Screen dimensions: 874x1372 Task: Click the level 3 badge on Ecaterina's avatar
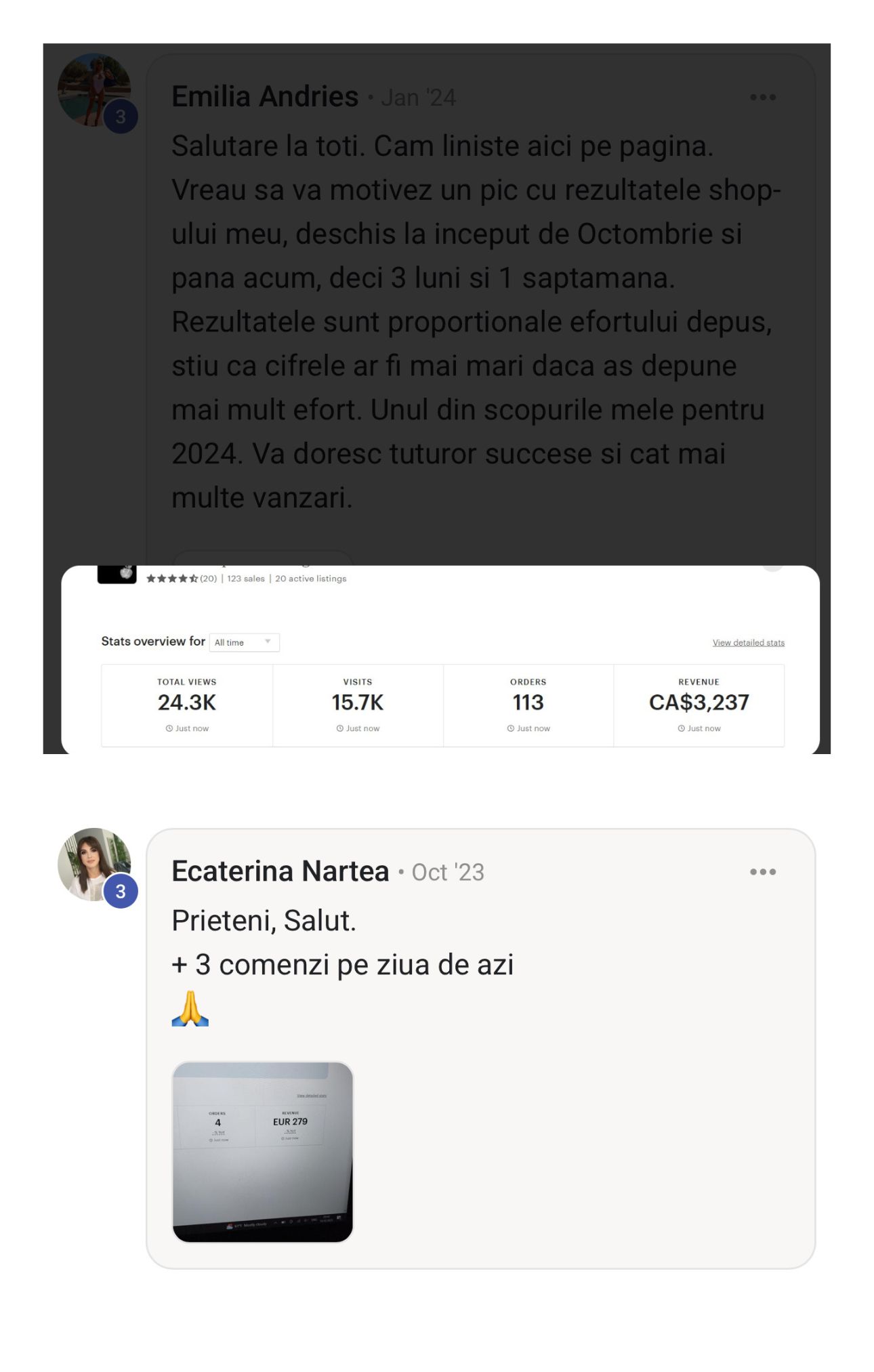121,891
